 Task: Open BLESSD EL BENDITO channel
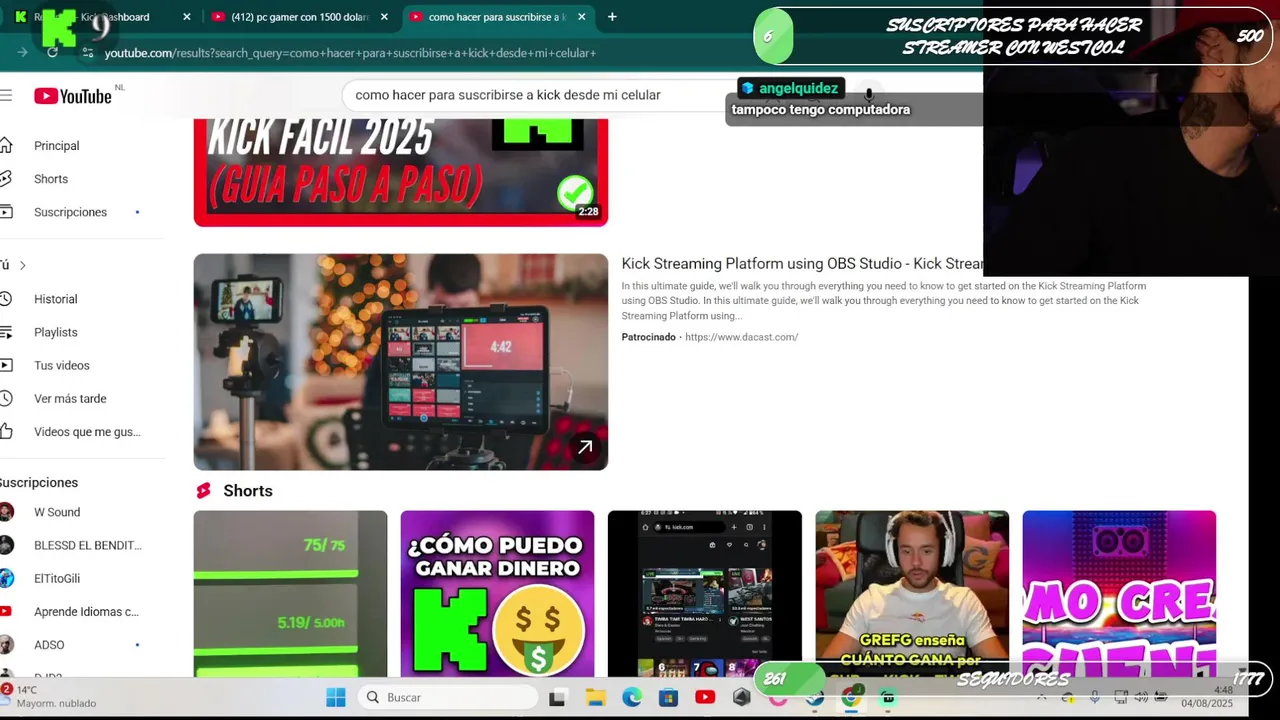(88, 545)
